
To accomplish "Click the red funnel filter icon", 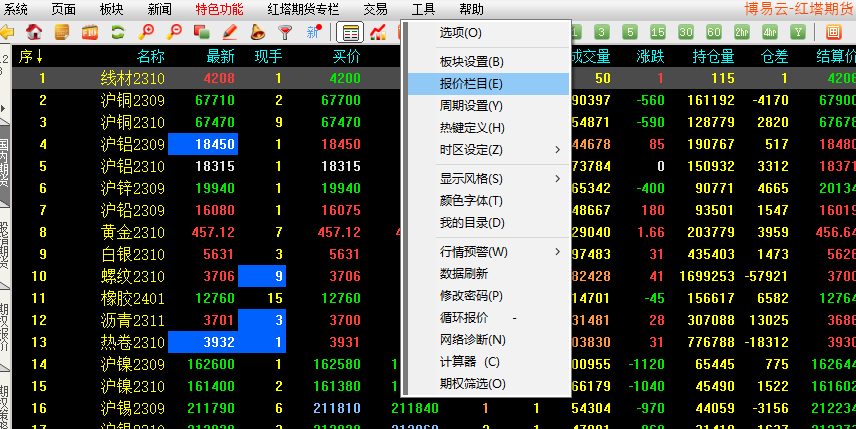I will [x=285, y=32].
